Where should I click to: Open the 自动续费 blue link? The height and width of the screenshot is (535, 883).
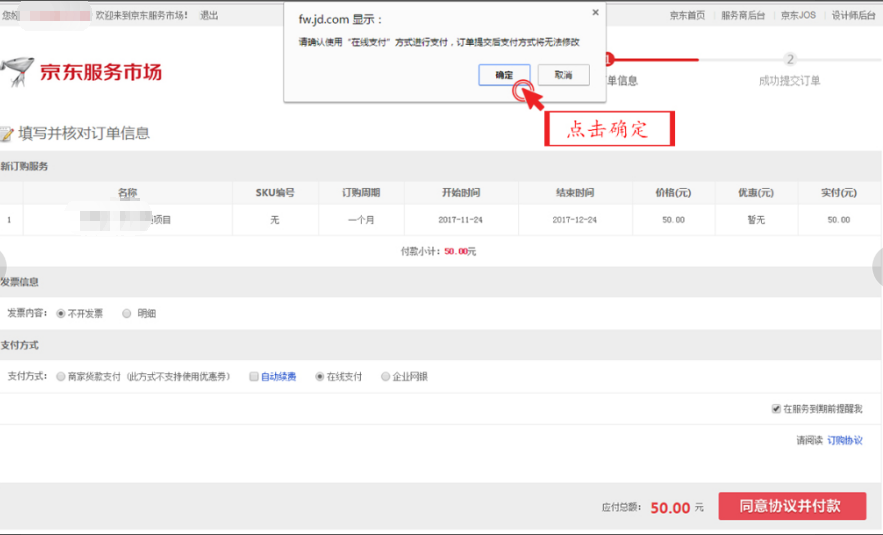point(278,377)
